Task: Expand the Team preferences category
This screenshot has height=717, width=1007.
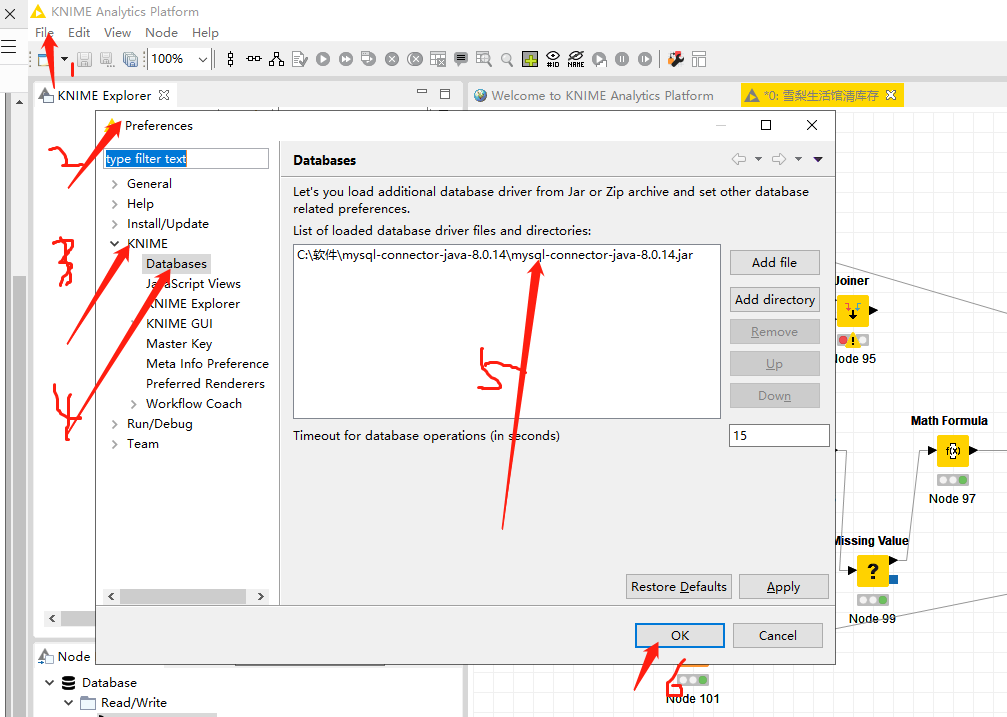Action: click(x=114, y=444)
